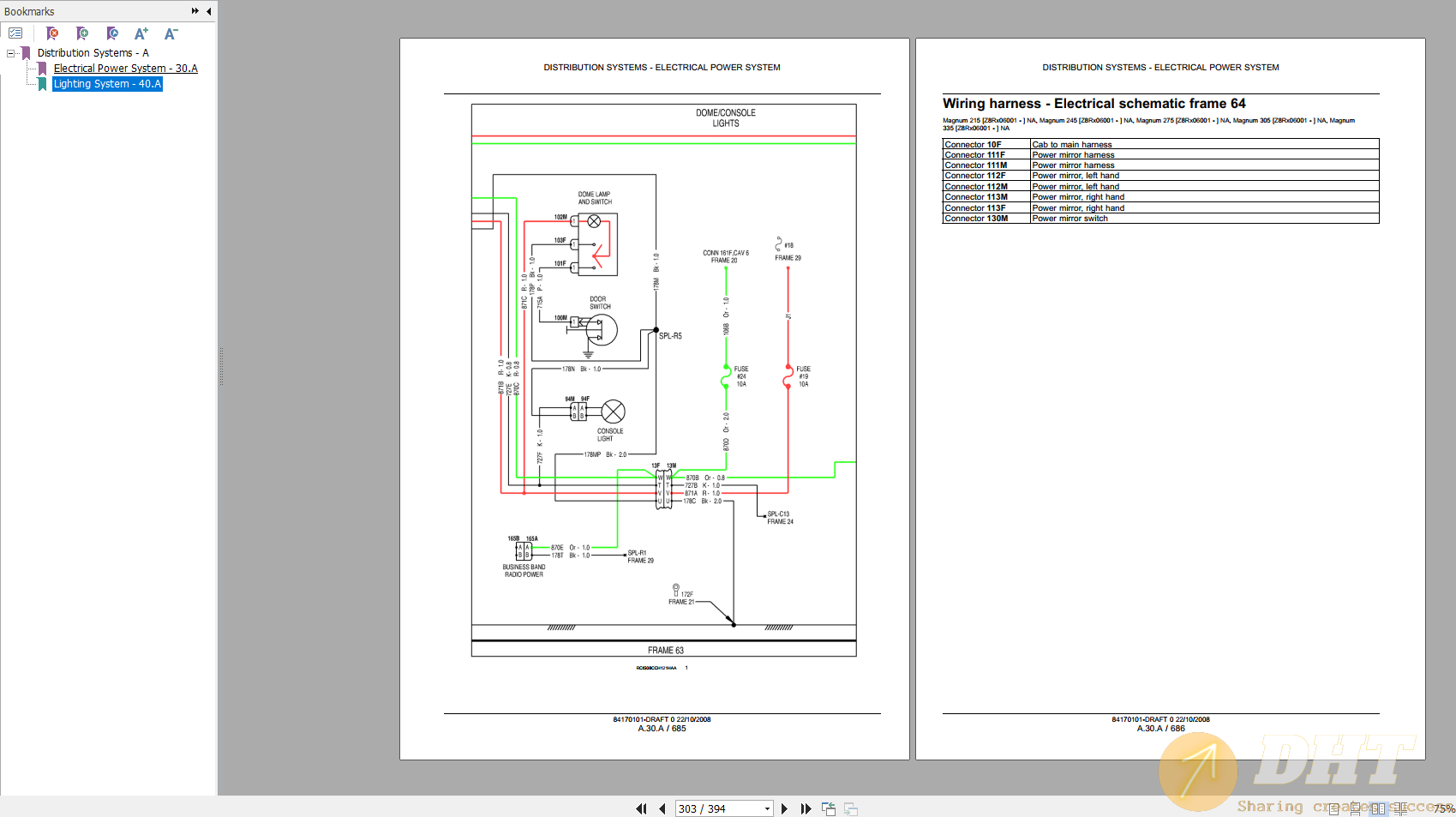Increase bookmark text size with A+ icon
The image size is (1456, 817).
[x=141, y=33]
